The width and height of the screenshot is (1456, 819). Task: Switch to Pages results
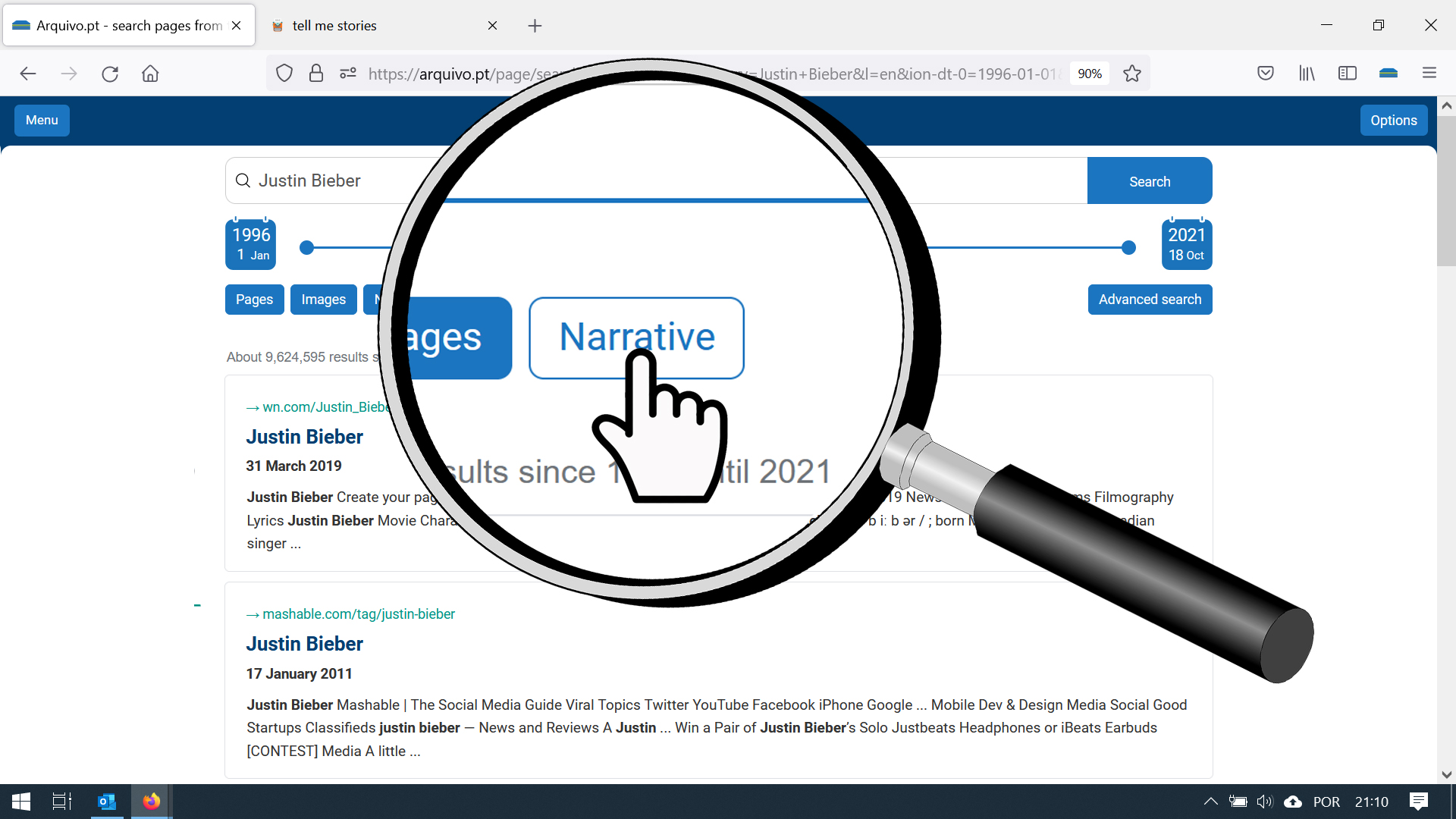pos(254,300)
